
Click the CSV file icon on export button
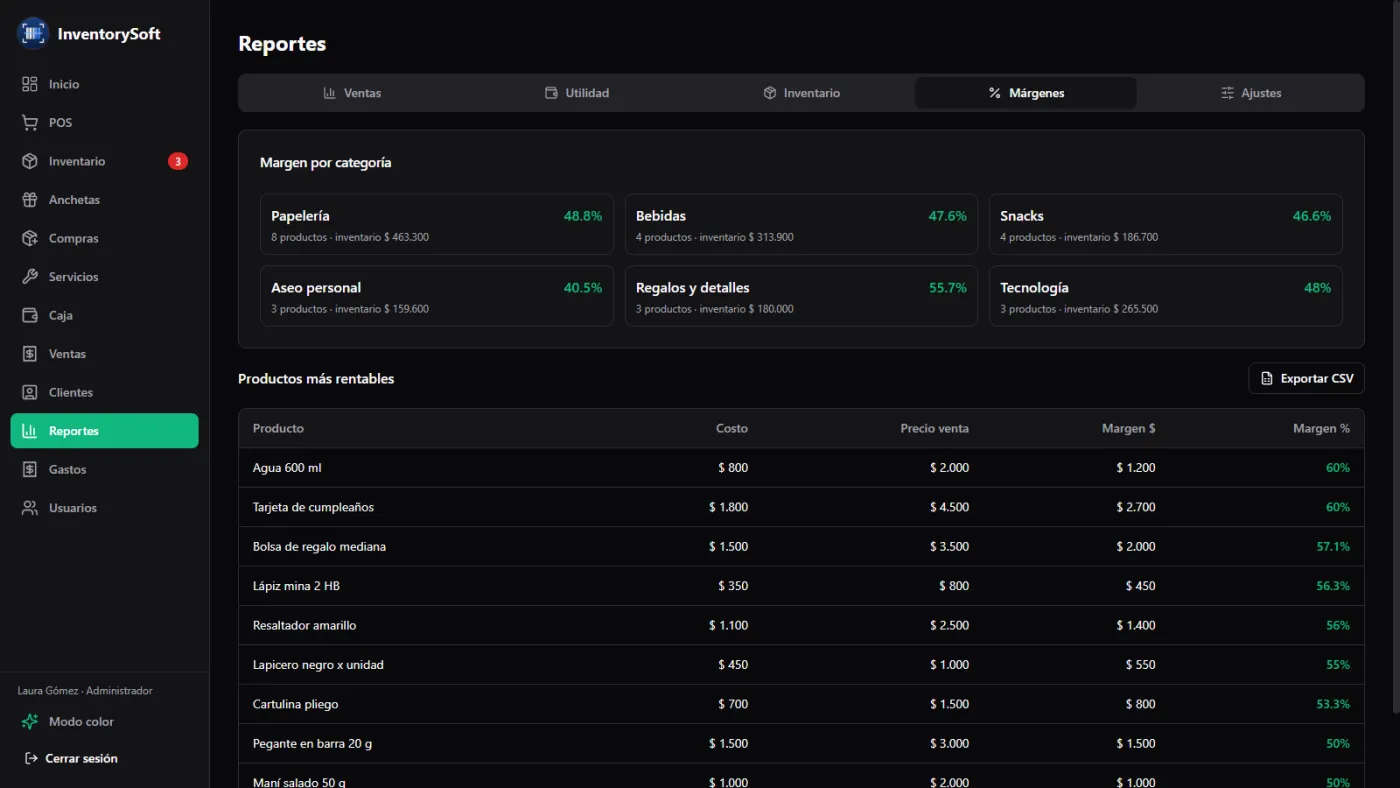[x=1267, y=379]
